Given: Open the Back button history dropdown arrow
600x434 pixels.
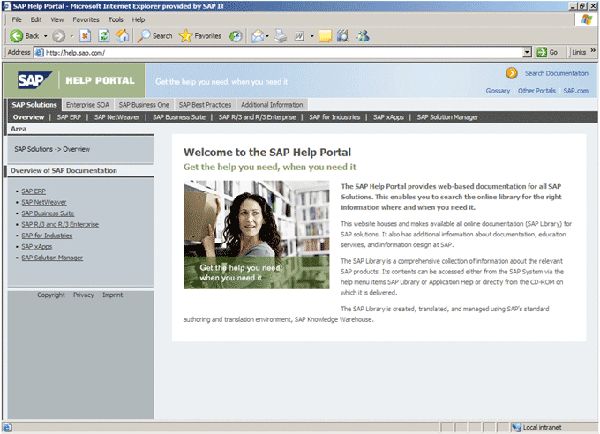Looking at the screenshot, I should tap(46, 35).
